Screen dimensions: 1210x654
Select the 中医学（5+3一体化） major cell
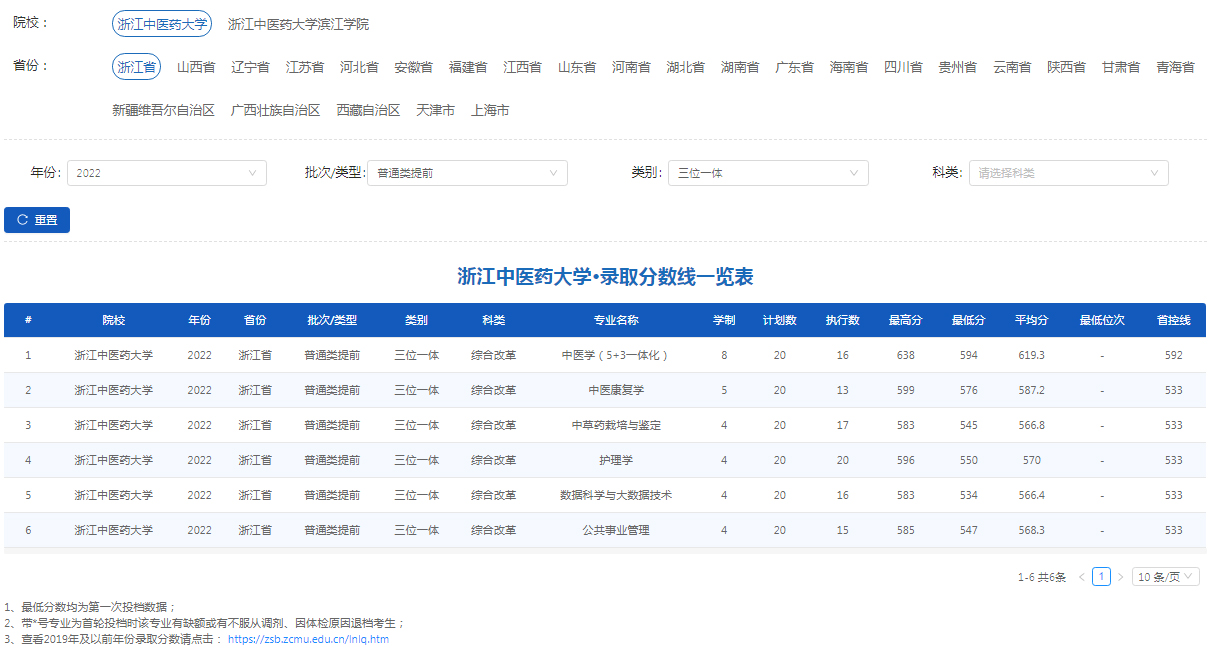pos(616,355)
